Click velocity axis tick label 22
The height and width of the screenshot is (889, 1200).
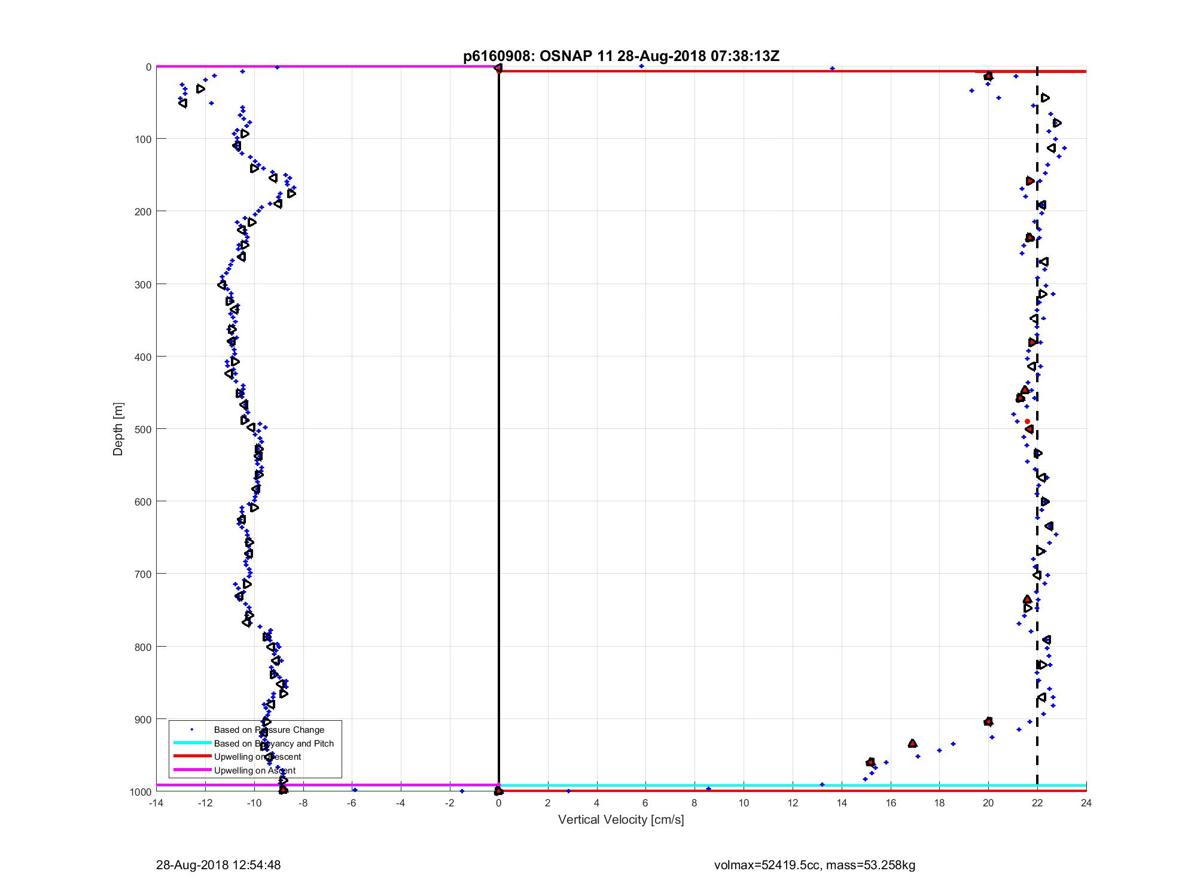[1037, 802]
